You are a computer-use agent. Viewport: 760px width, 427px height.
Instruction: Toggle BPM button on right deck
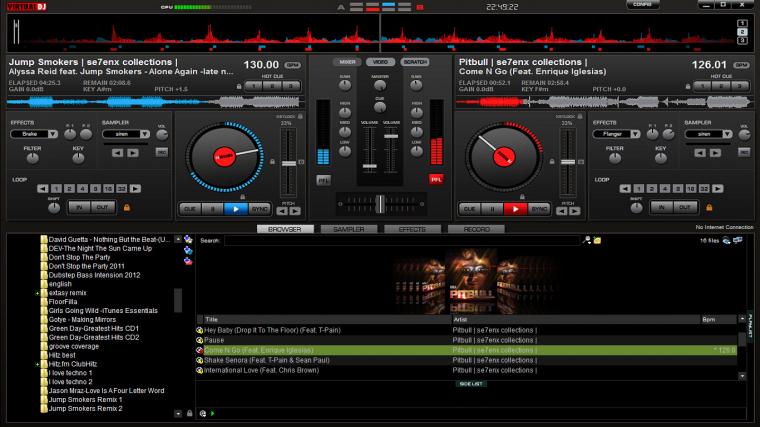741,65
